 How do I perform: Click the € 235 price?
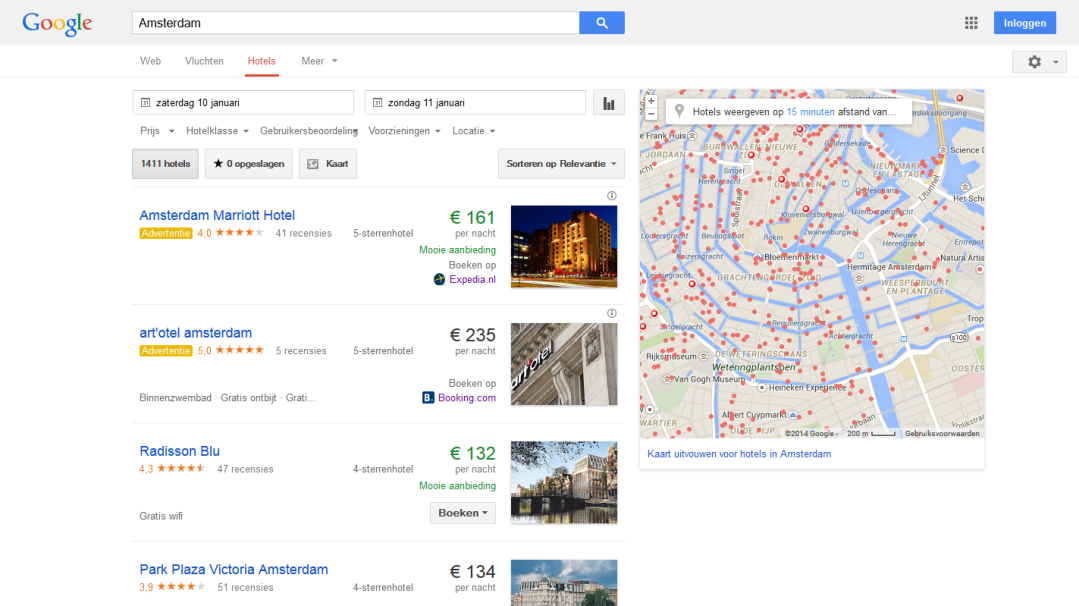pos(473,335)
